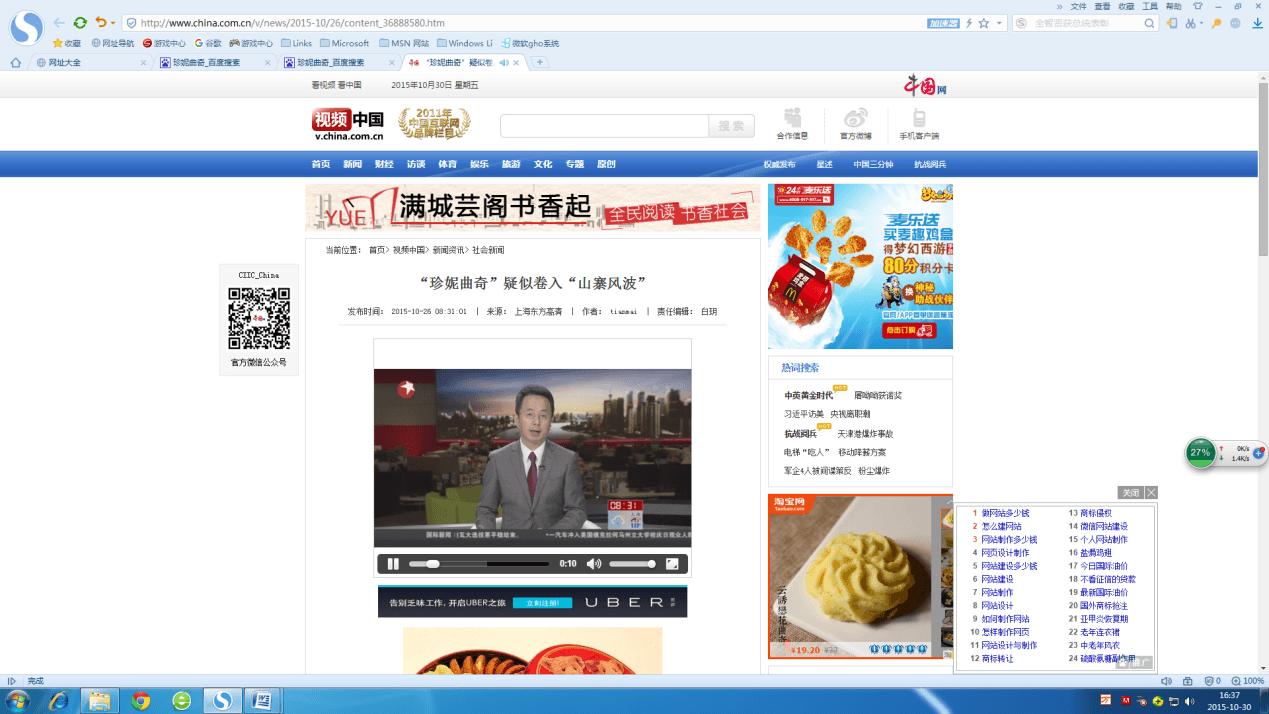Viewport: 1269px width, 714px height.
Task: Click the 搜索 button on the site
Action: pos(731,126)
